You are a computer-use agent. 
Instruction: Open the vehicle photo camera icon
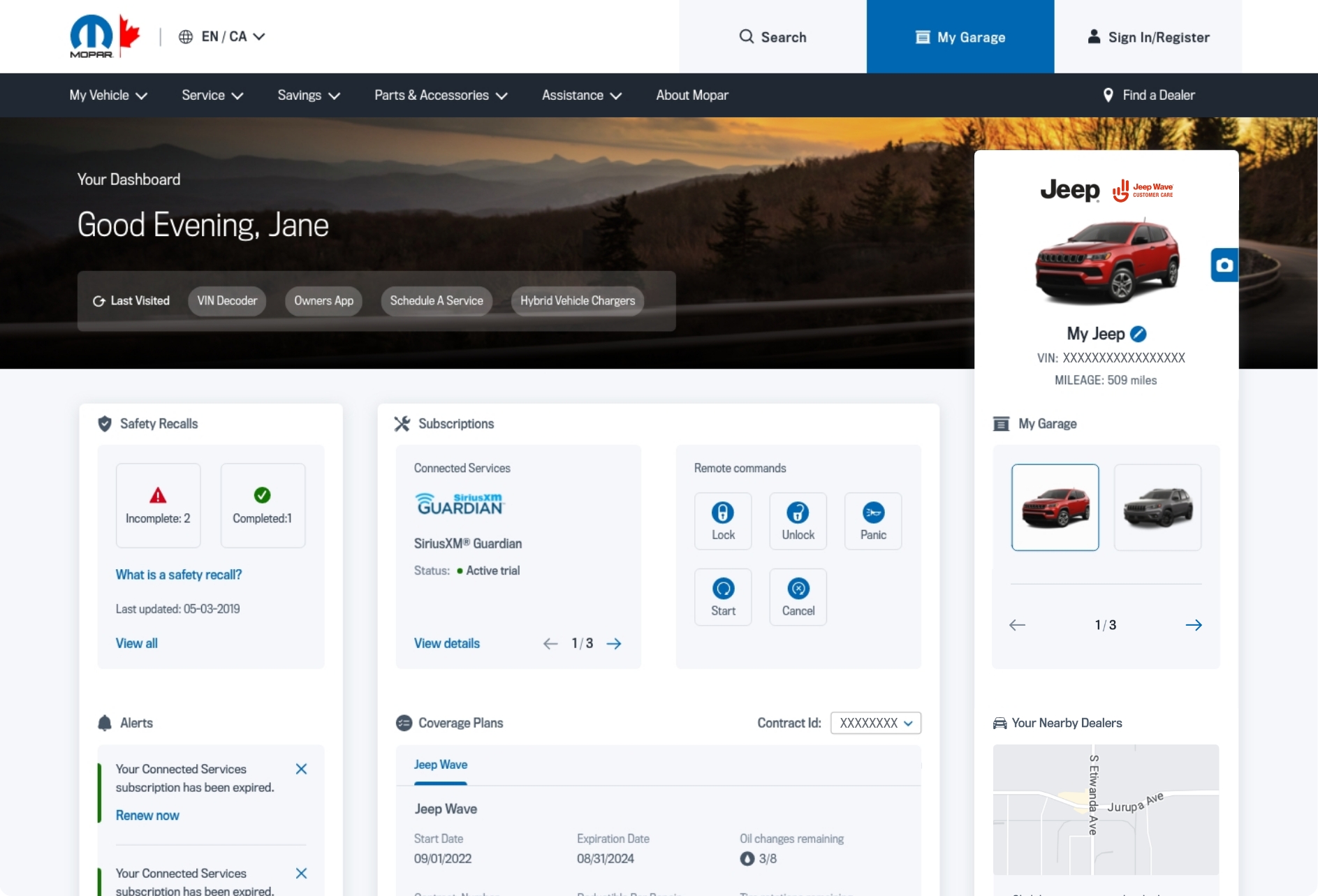coord(1224,265)
